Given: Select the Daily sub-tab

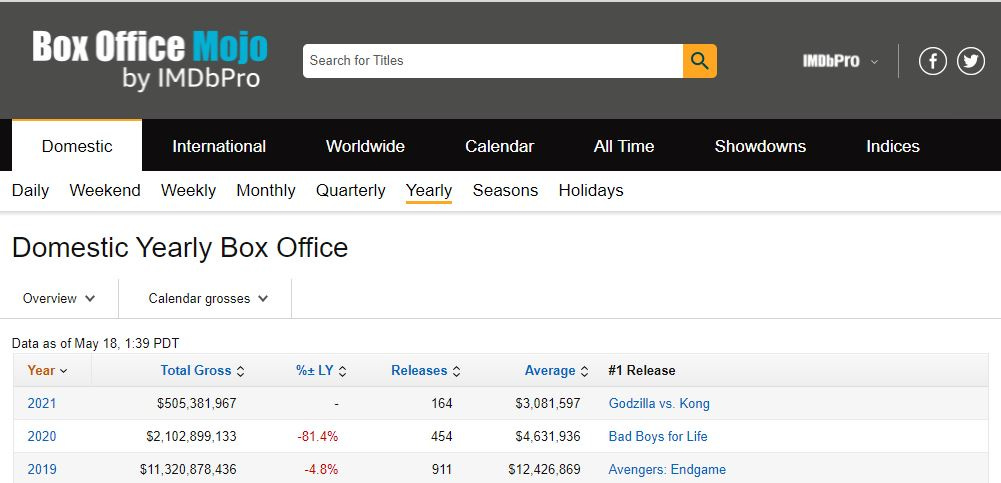Looking at the screenshot, I should coord(31,190).
